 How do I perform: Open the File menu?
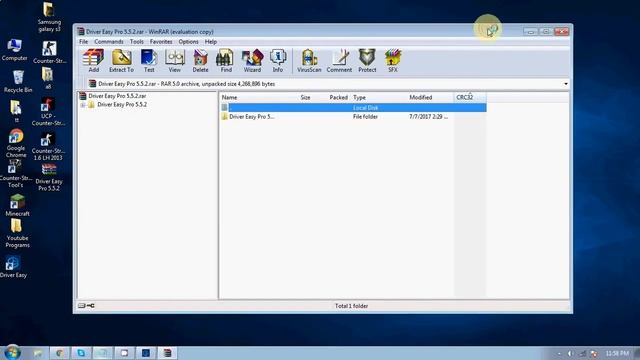tap(83, 42)
